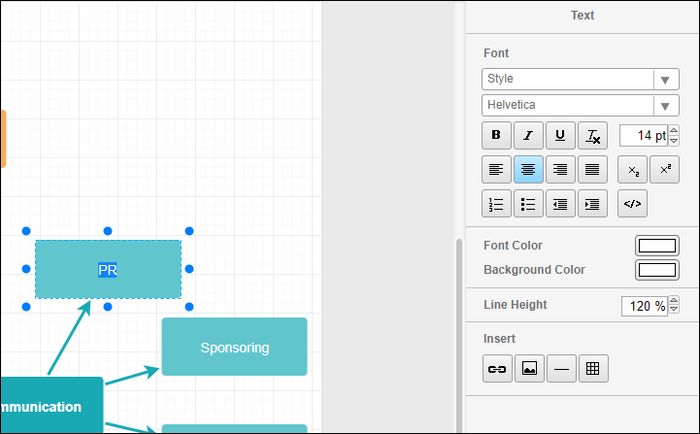Apply subscript formatting
Image resolution: width=700 pixels, height=434 pixels.
(632, 169)
